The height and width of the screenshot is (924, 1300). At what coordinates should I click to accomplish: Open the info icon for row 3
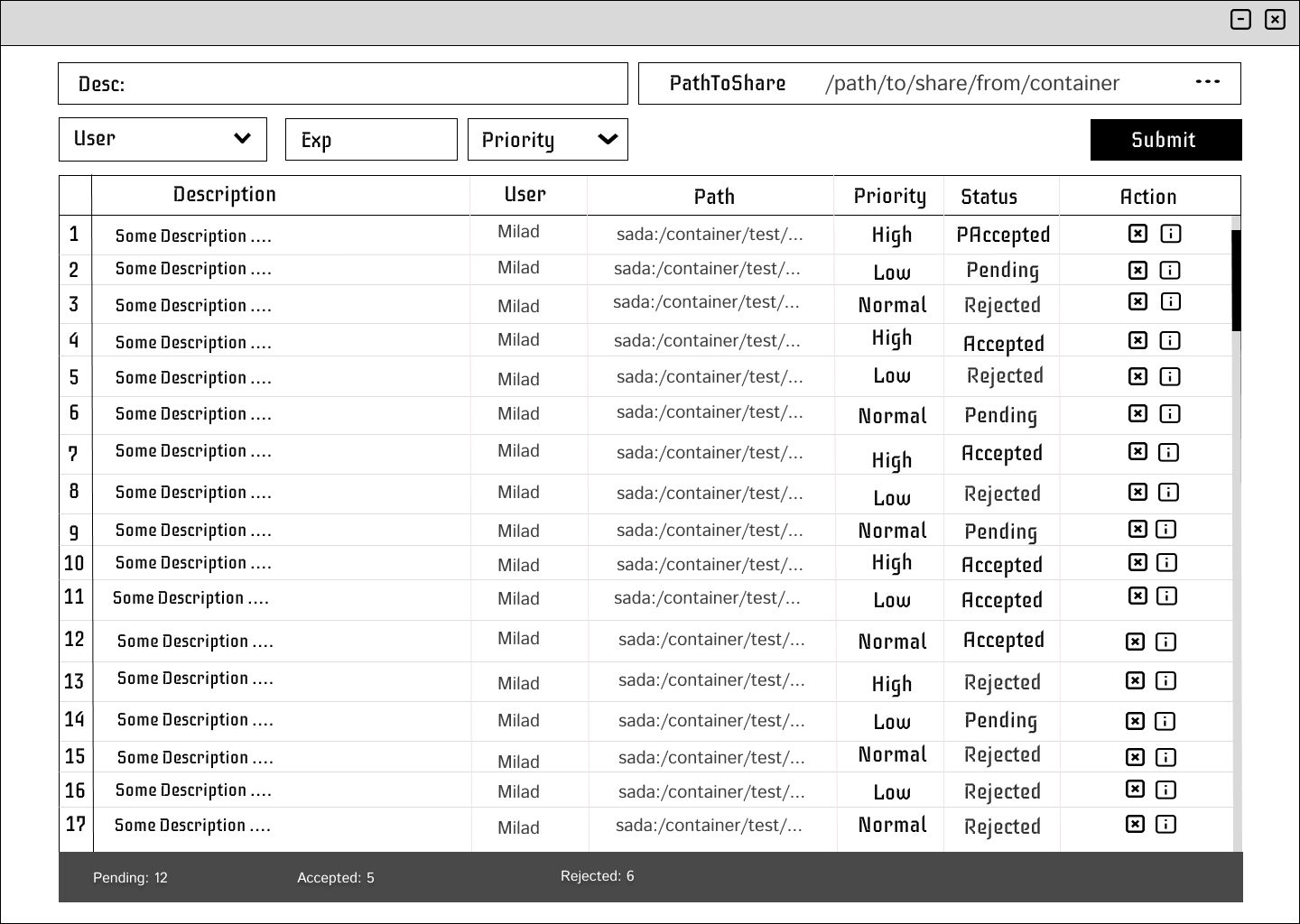(x=1170, y=301)
